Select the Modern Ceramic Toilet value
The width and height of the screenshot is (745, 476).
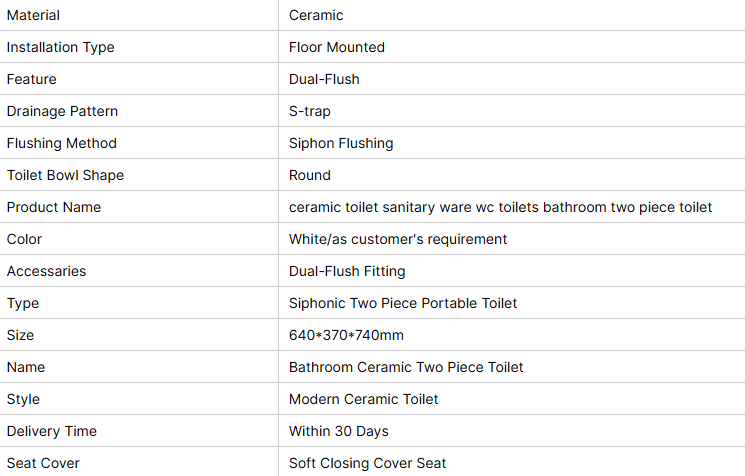click(x=363, y=399)
